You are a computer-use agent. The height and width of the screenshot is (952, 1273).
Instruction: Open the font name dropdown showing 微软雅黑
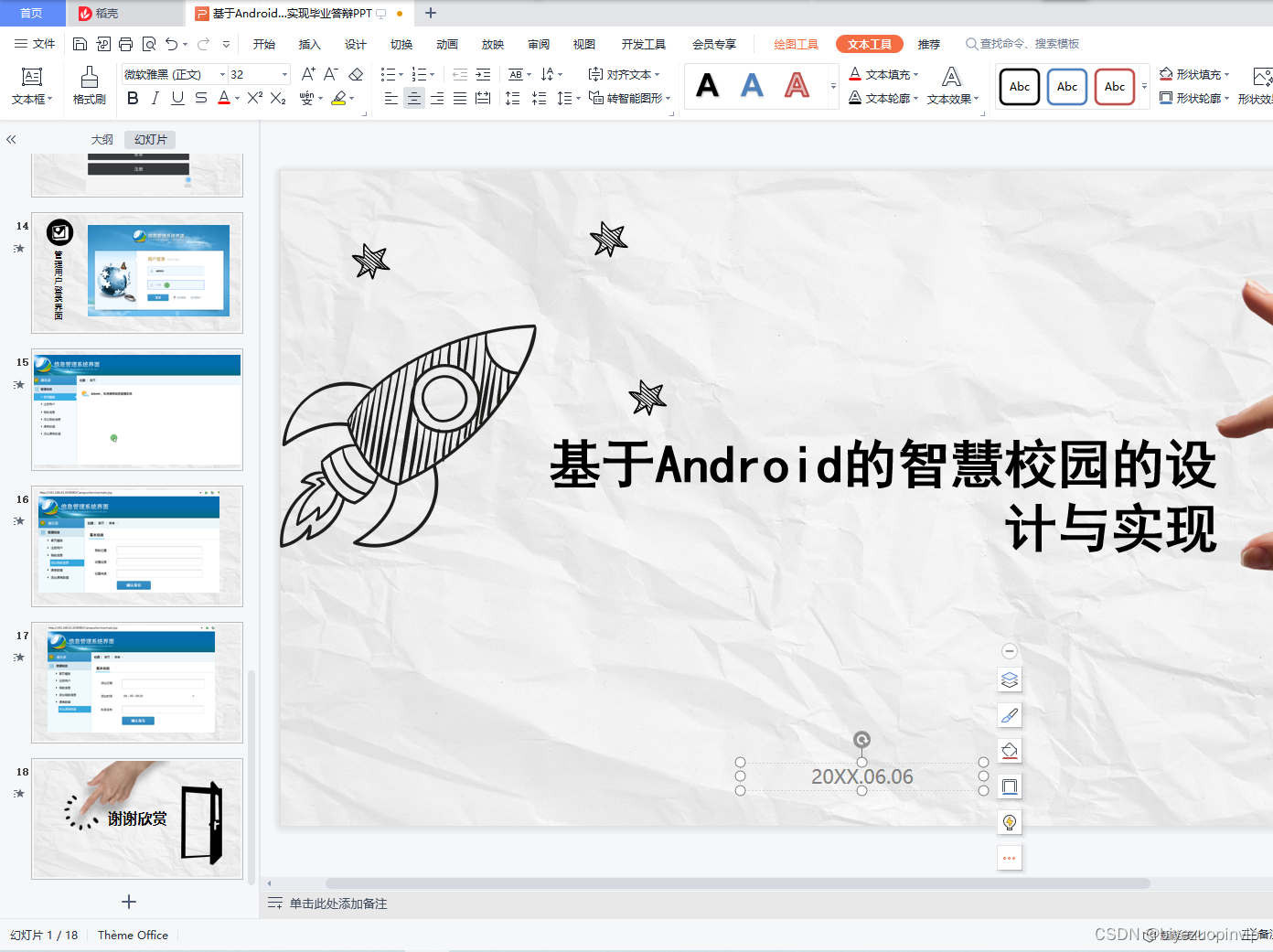[222, 74]
